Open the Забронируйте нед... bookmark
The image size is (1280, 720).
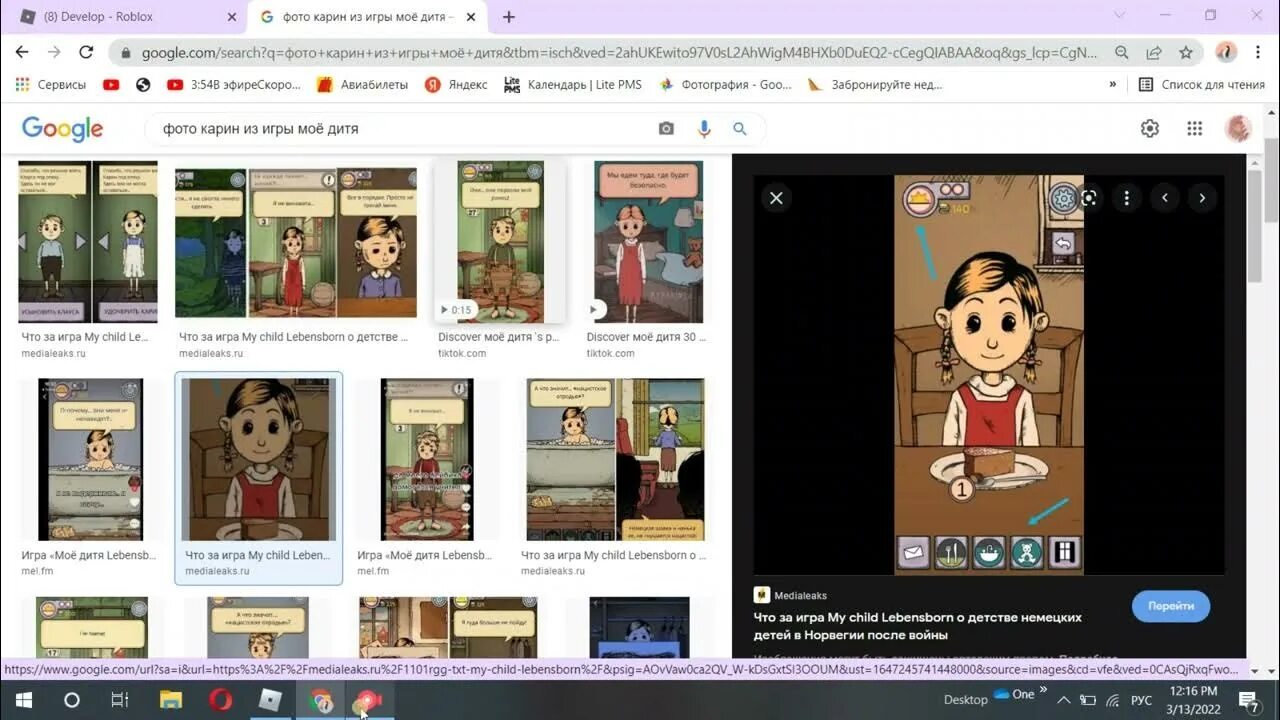point(875,85)
